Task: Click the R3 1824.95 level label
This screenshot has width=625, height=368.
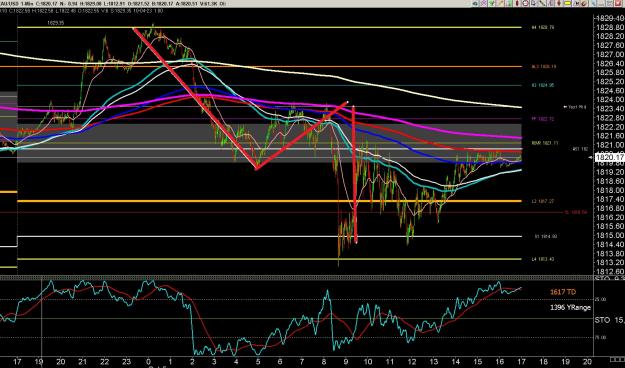Action: click(542, 85)
